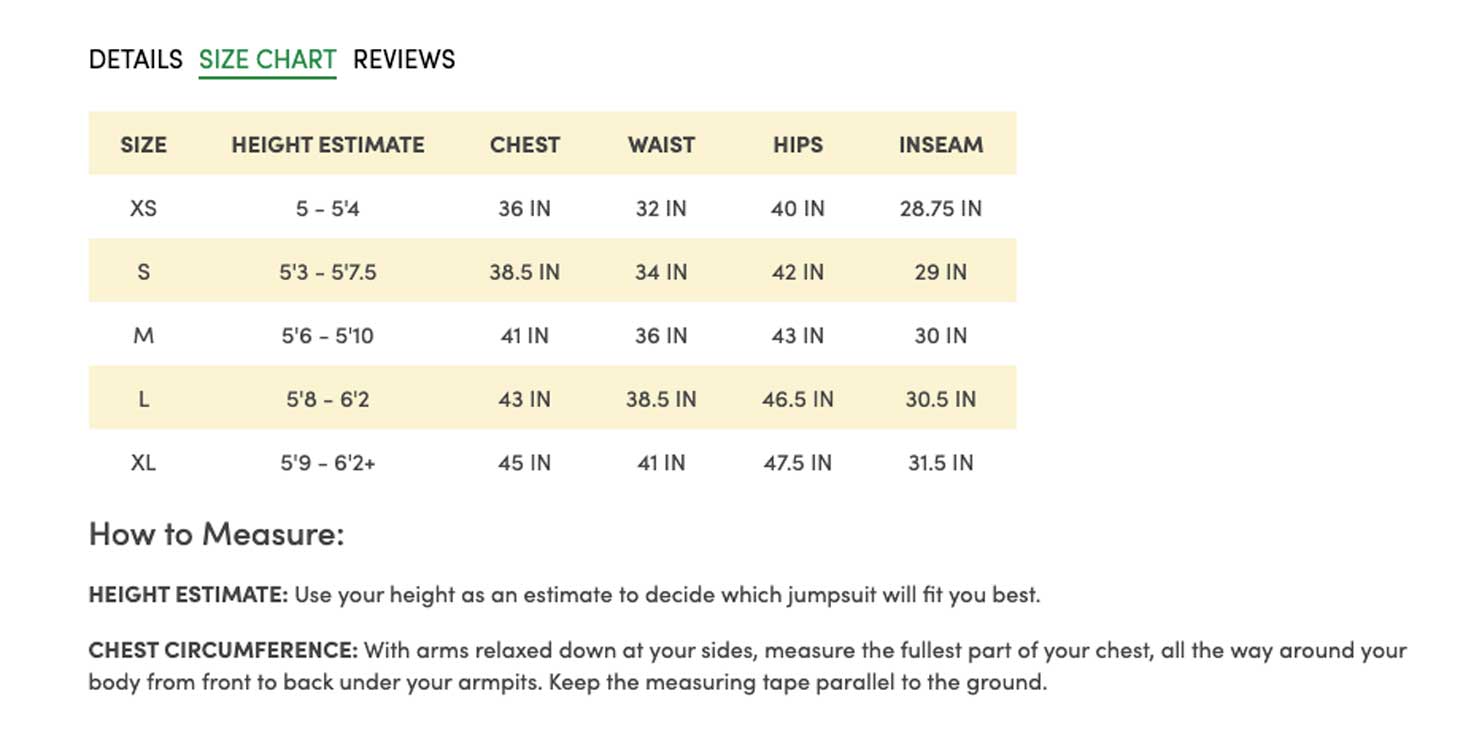The height and width of the screenshot is (750, 1471).
Task: Select the XL size row label
Action: click(x=144, y=463)
